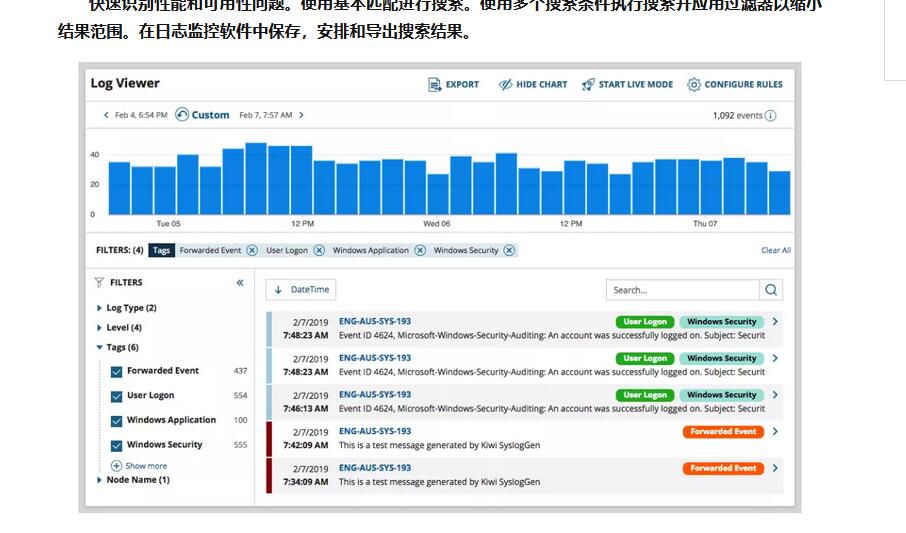
Task: Click the Clear All filters link
Action: (x=775, y=250)
